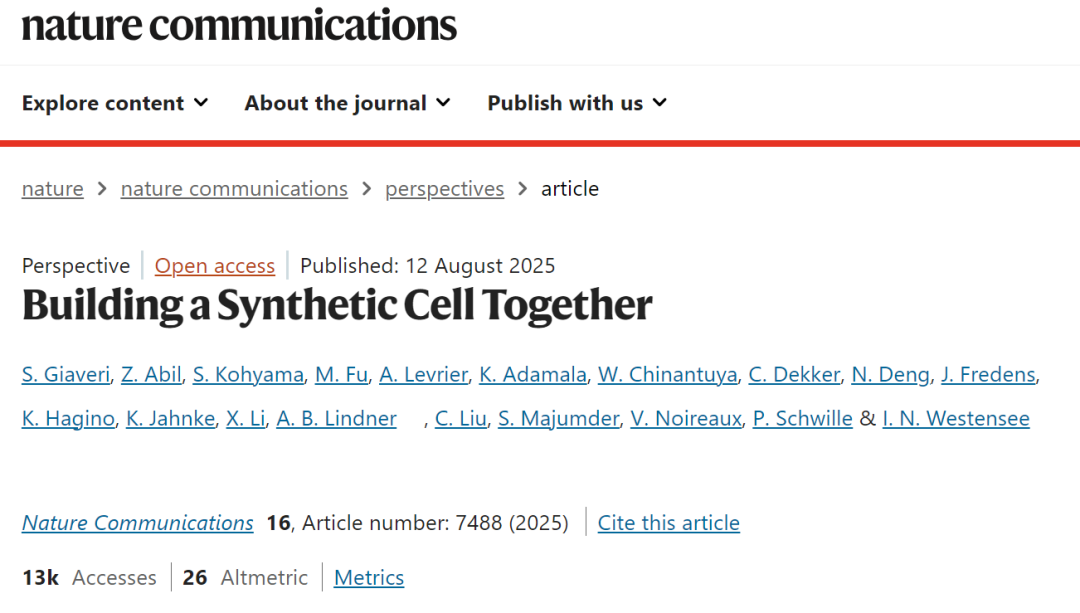1080x613 pixels.
Task: Select author C. Dekker
Action: [x=794, y=375]
